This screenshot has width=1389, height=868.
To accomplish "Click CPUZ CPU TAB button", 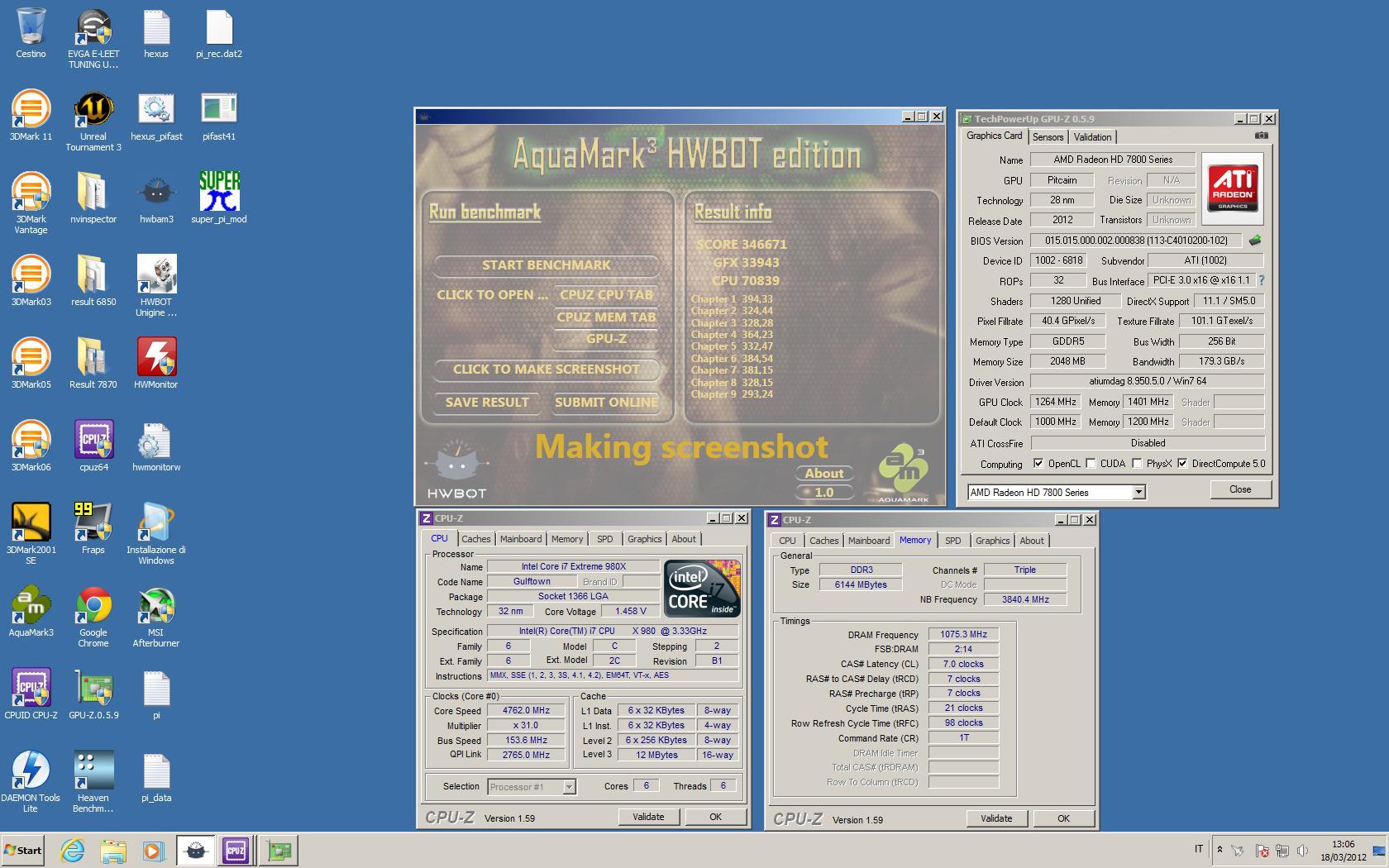I will [606, 295].
